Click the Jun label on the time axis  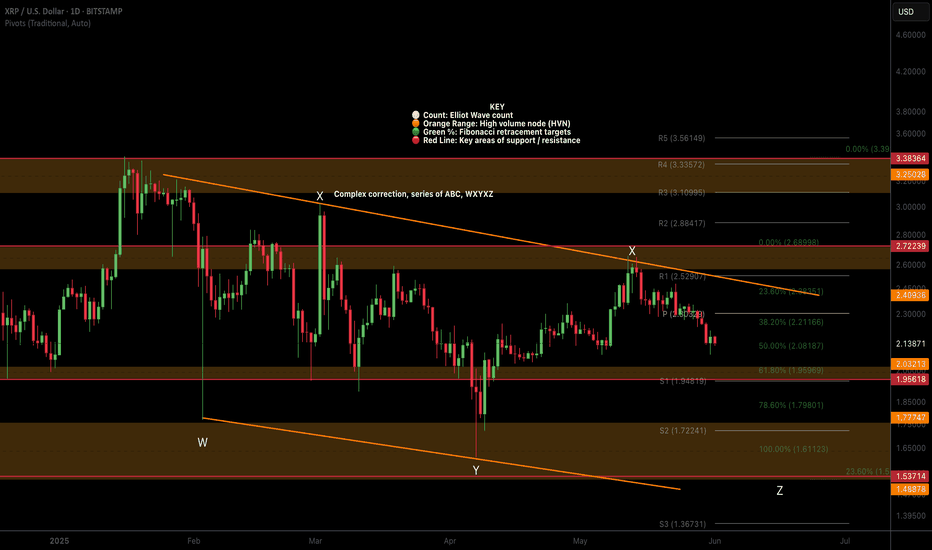click(715, 540)
